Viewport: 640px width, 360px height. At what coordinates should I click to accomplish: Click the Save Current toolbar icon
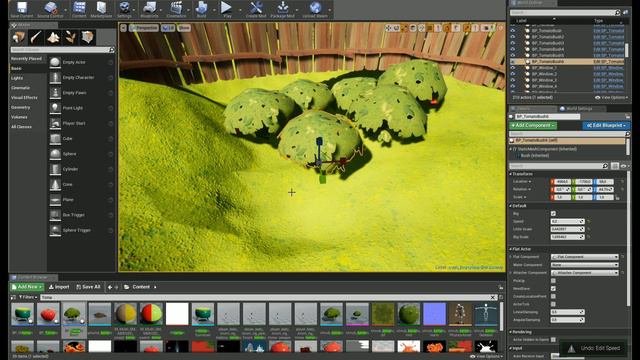[22, 8]
